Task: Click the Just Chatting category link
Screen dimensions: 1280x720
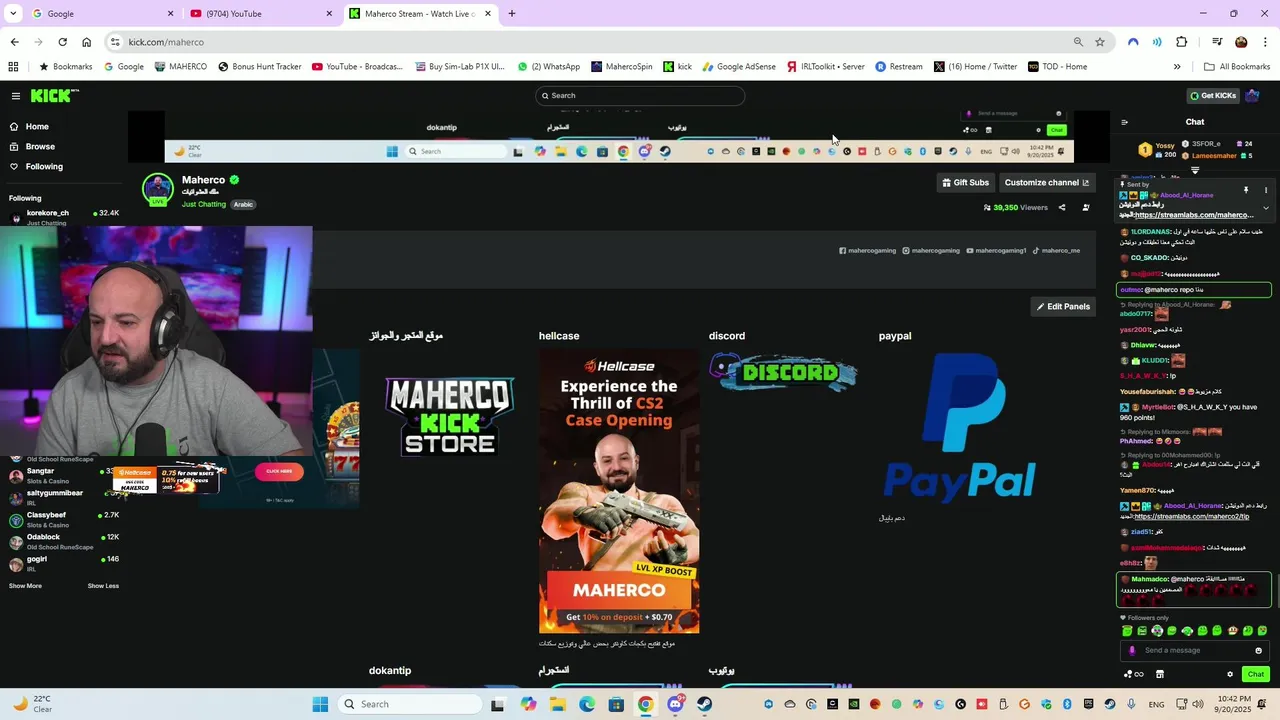Action: point(204,204)
